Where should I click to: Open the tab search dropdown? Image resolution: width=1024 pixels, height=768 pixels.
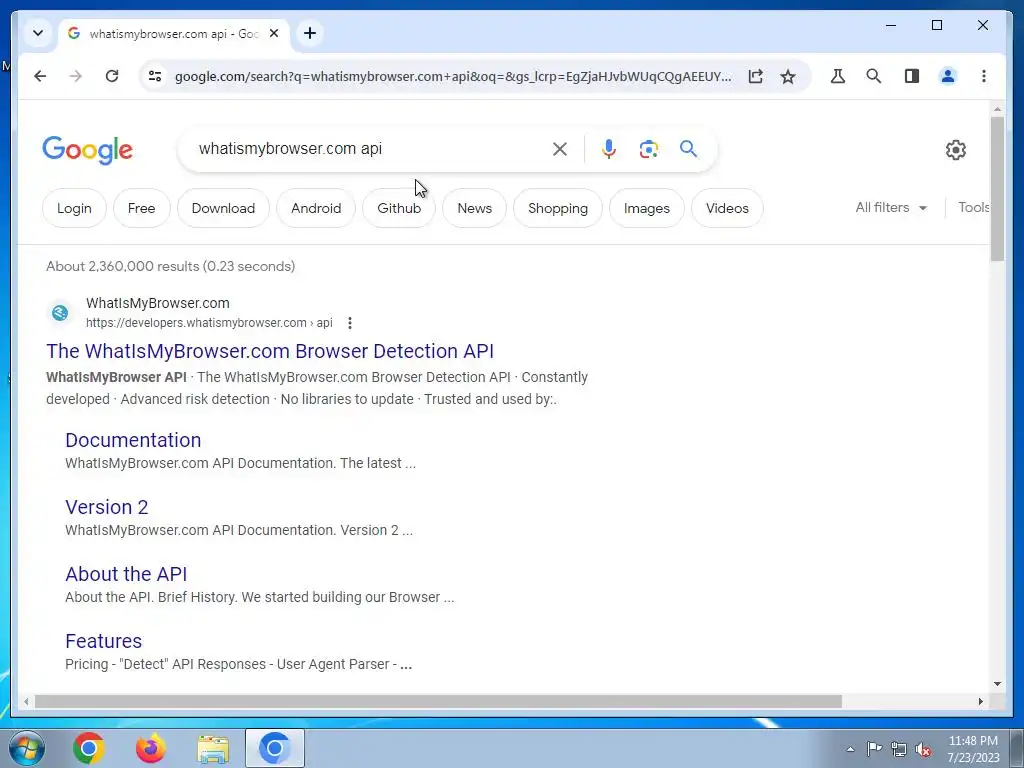click(x=38, y=33)
